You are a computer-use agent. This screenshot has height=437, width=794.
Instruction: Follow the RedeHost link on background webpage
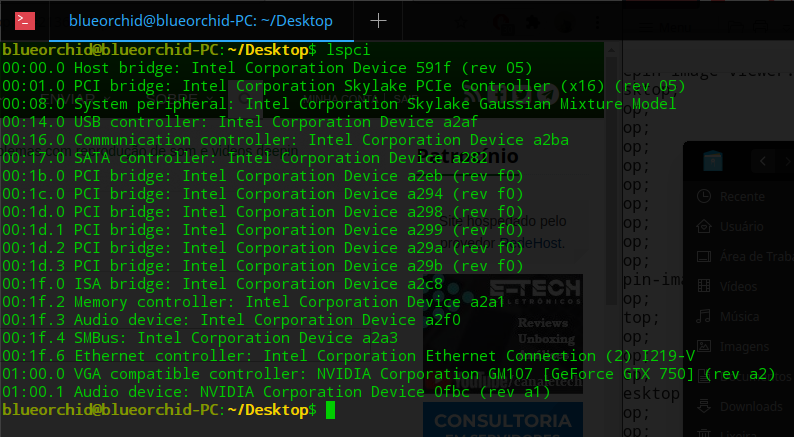(x=531, y=244)
